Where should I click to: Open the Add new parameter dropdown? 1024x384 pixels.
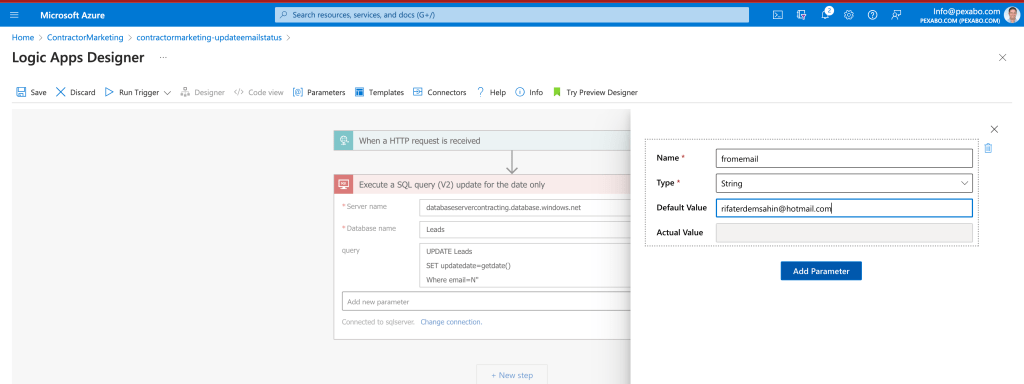click(x=487, y=302)
